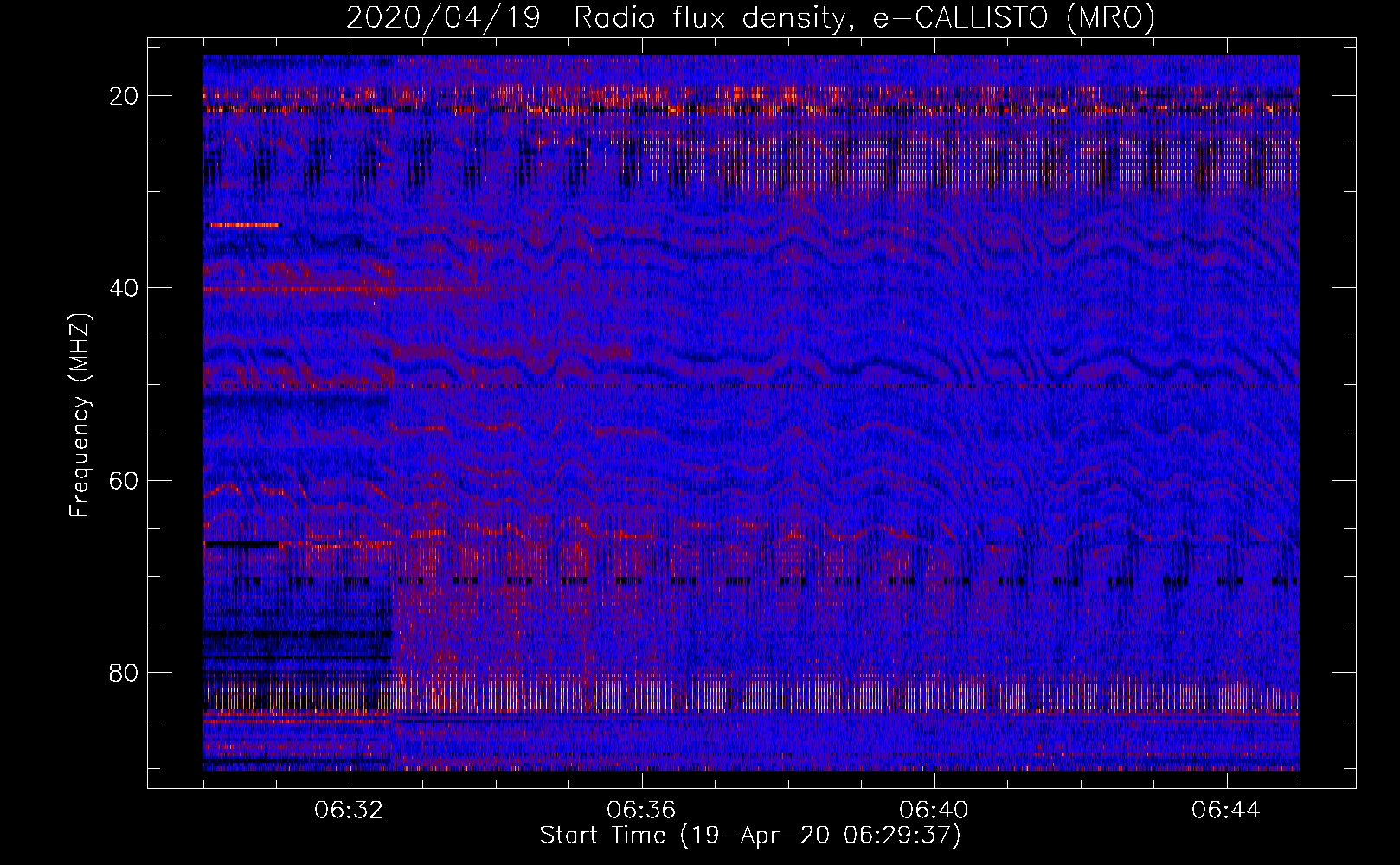Click the 'Start Time (19-Apr-20 06:29:37)' label
The width and height of the screenshot is (1400, 865).
(750, 836)
